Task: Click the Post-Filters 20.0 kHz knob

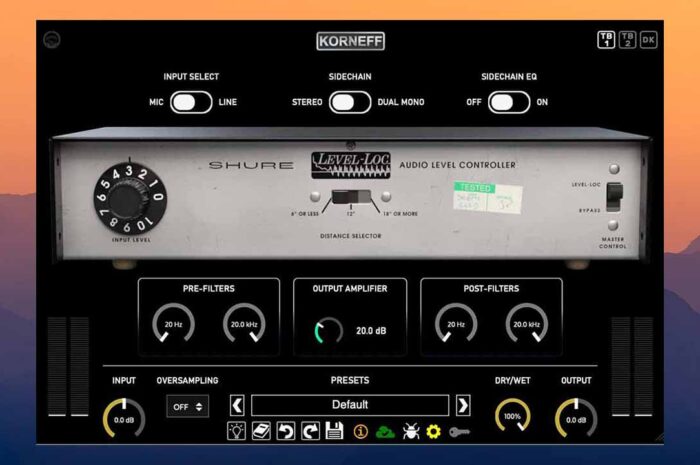Action: click(527, 324)
